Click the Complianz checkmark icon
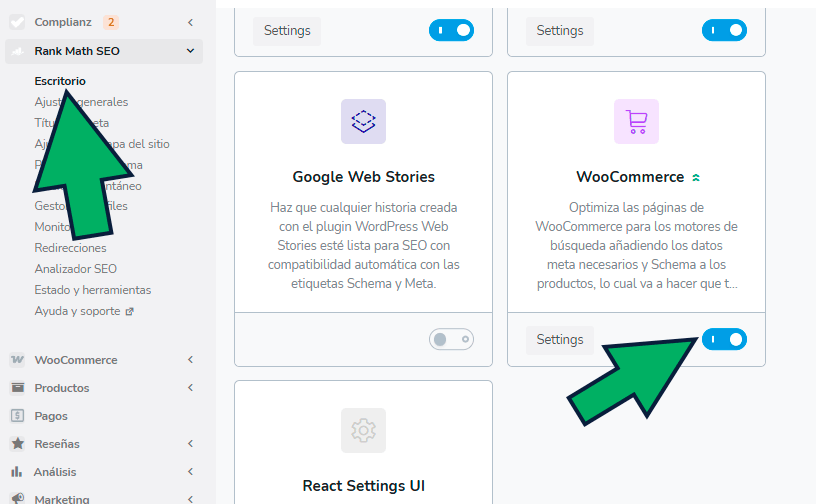The image size is (816, 504). pyautogui.click(x=17, y=22)
